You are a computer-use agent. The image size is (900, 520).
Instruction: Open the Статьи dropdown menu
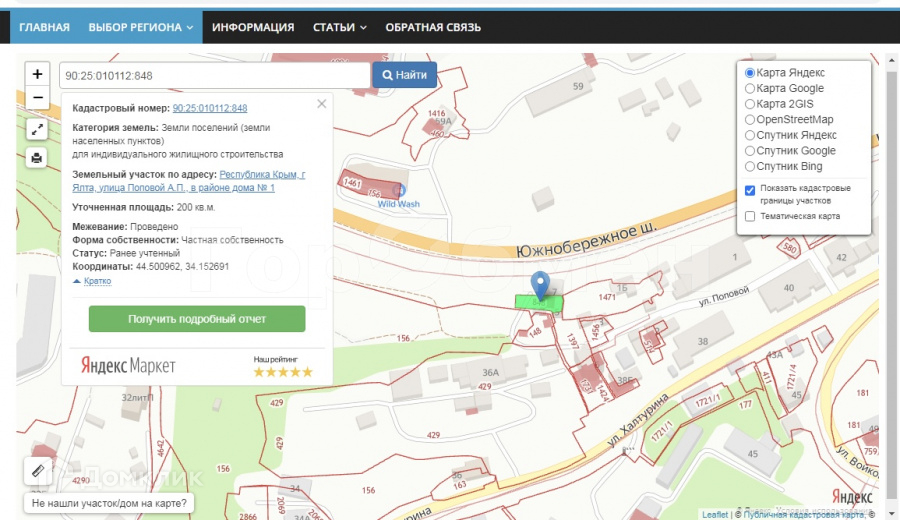pos(339,27)
